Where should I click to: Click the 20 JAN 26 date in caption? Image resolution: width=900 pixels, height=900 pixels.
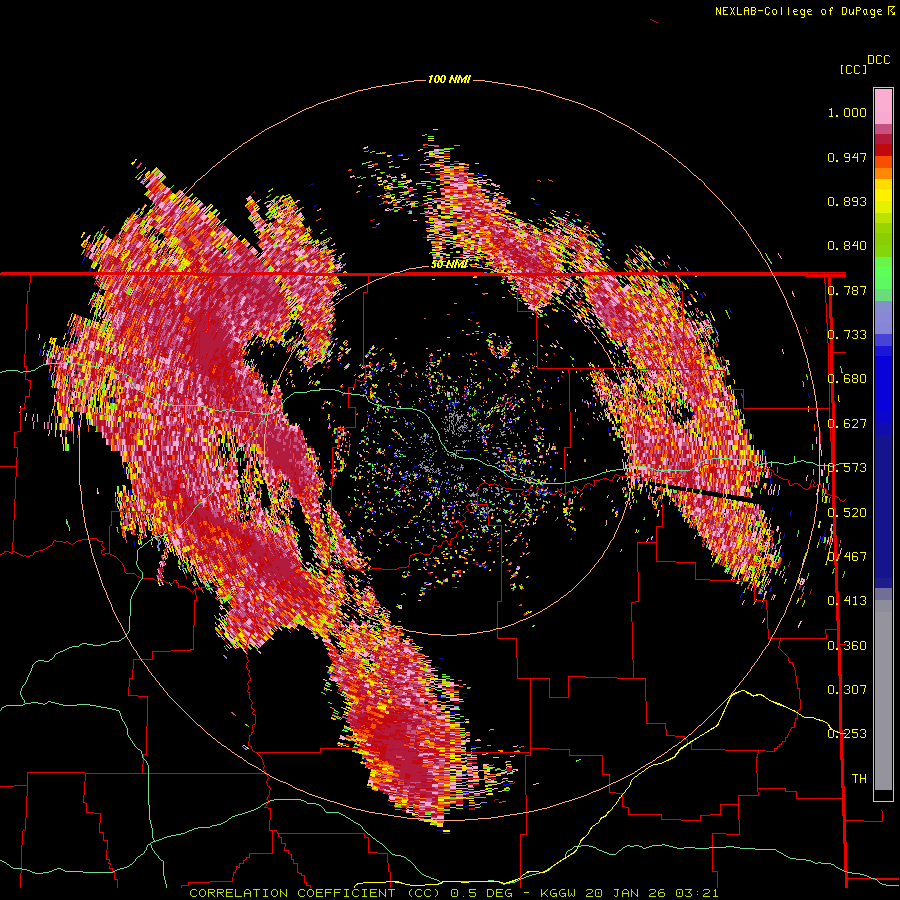(x=627, y=893)
